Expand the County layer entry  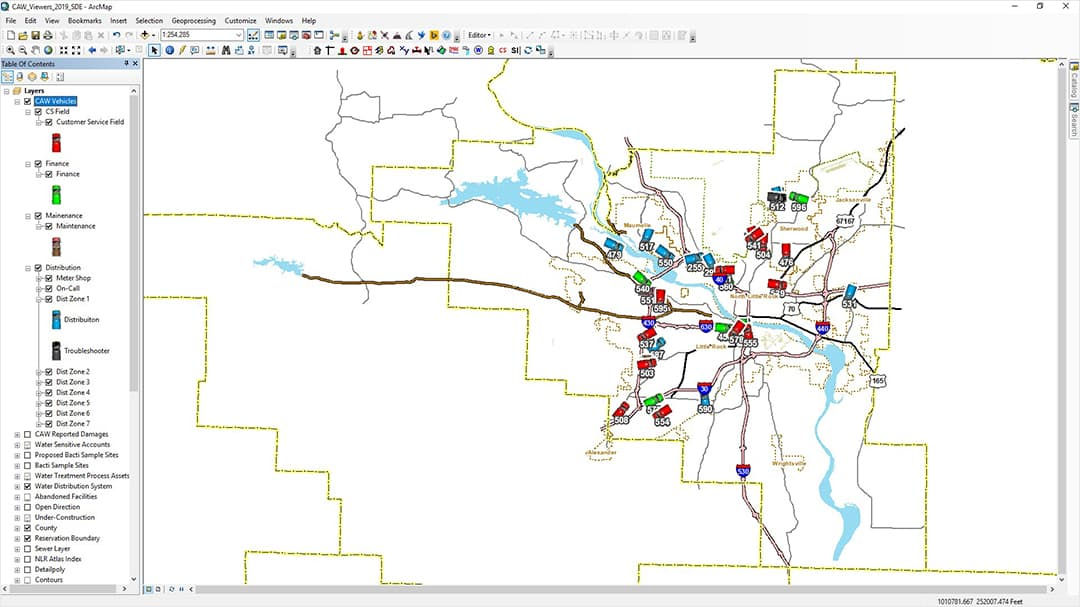pyautogui.click(x=17, y=527)
